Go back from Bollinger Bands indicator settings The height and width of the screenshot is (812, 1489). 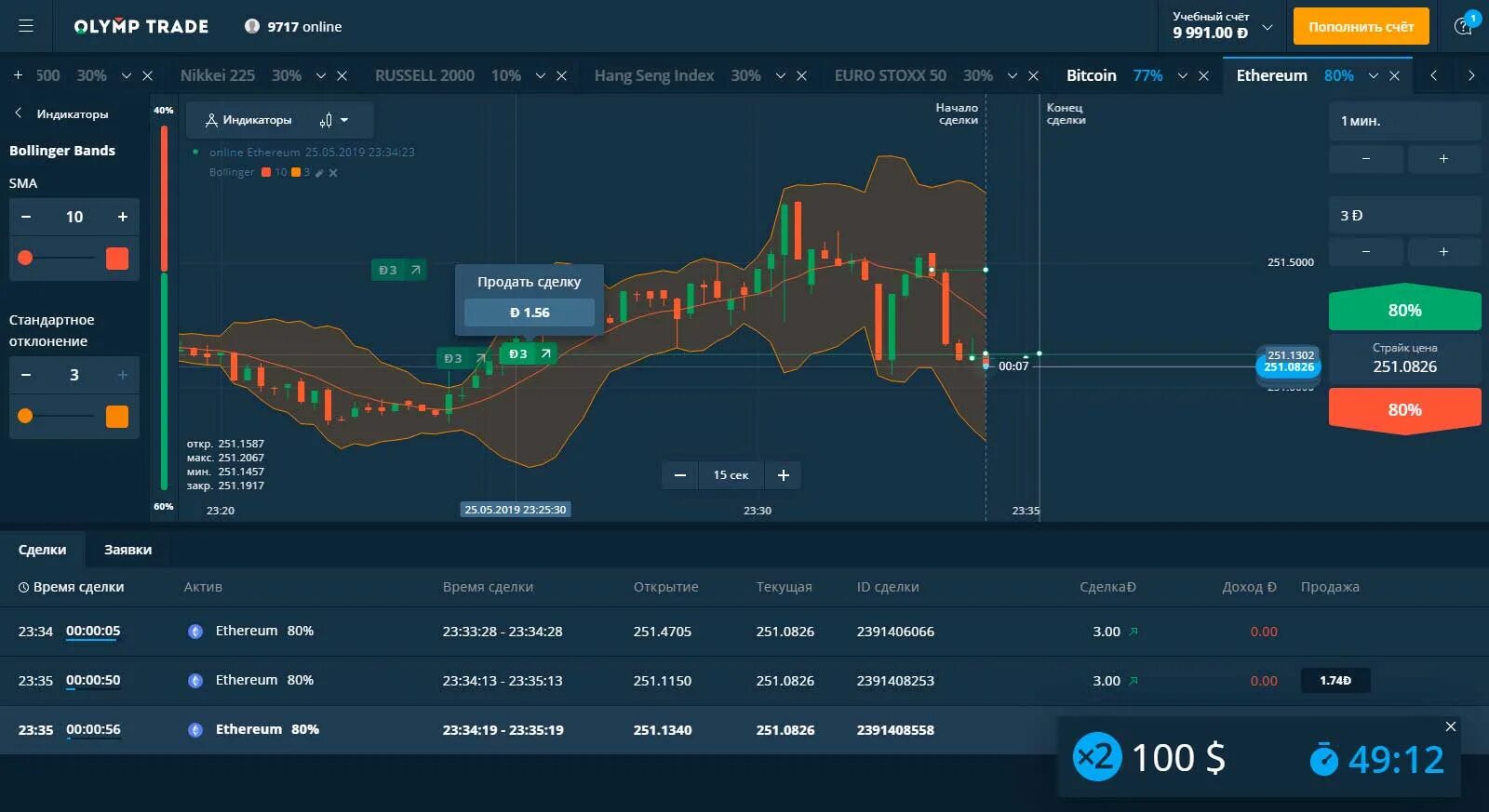click(18, 113)
